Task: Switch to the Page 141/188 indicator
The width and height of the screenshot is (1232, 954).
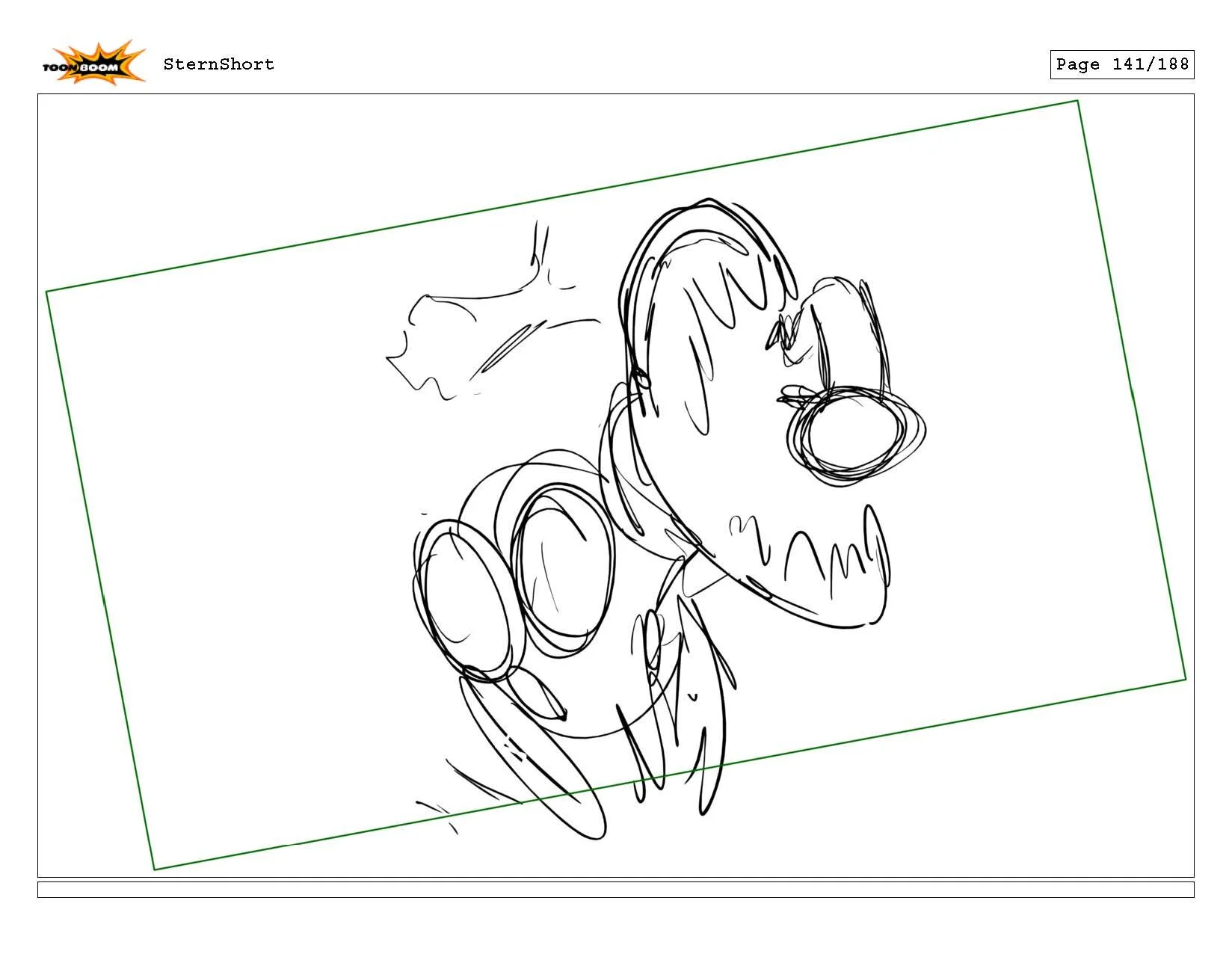Action: [1121, 64]
